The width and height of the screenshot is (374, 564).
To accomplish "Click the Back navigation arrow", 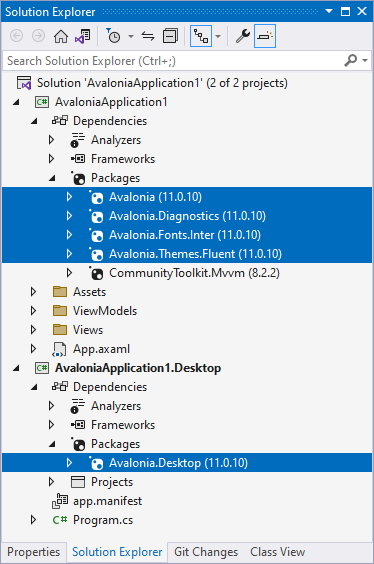I will point(17,36).
